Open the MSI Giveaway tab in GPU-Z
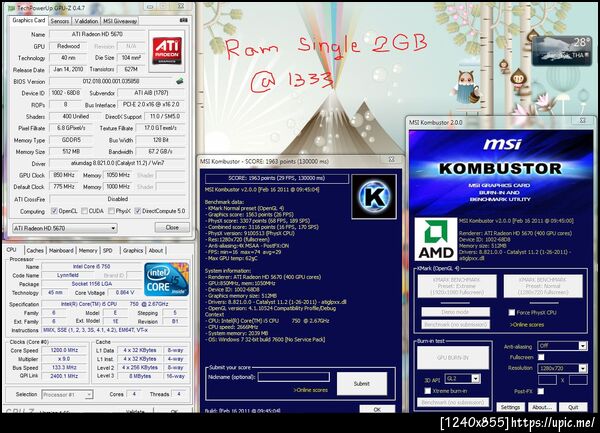The width and height of the screenshot is (600, 433). pyautogui.click(x=120, y=21)
